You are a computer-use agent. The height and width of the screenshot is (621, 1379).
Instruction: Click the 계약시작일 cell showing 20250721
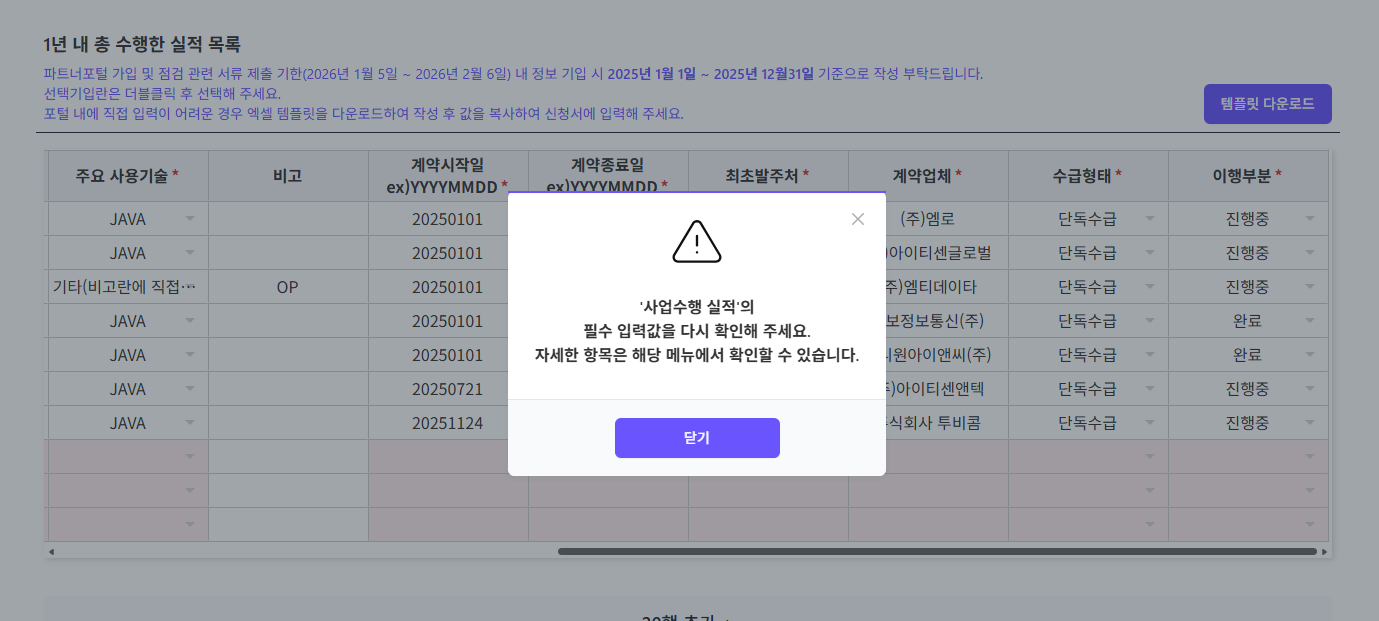(x=447, y=389)
